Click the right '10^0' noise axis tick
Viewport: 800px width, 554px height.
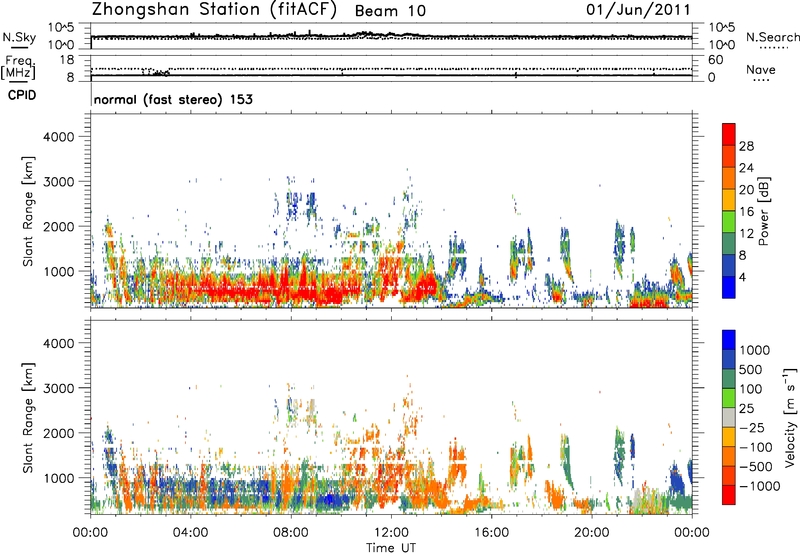721,45
